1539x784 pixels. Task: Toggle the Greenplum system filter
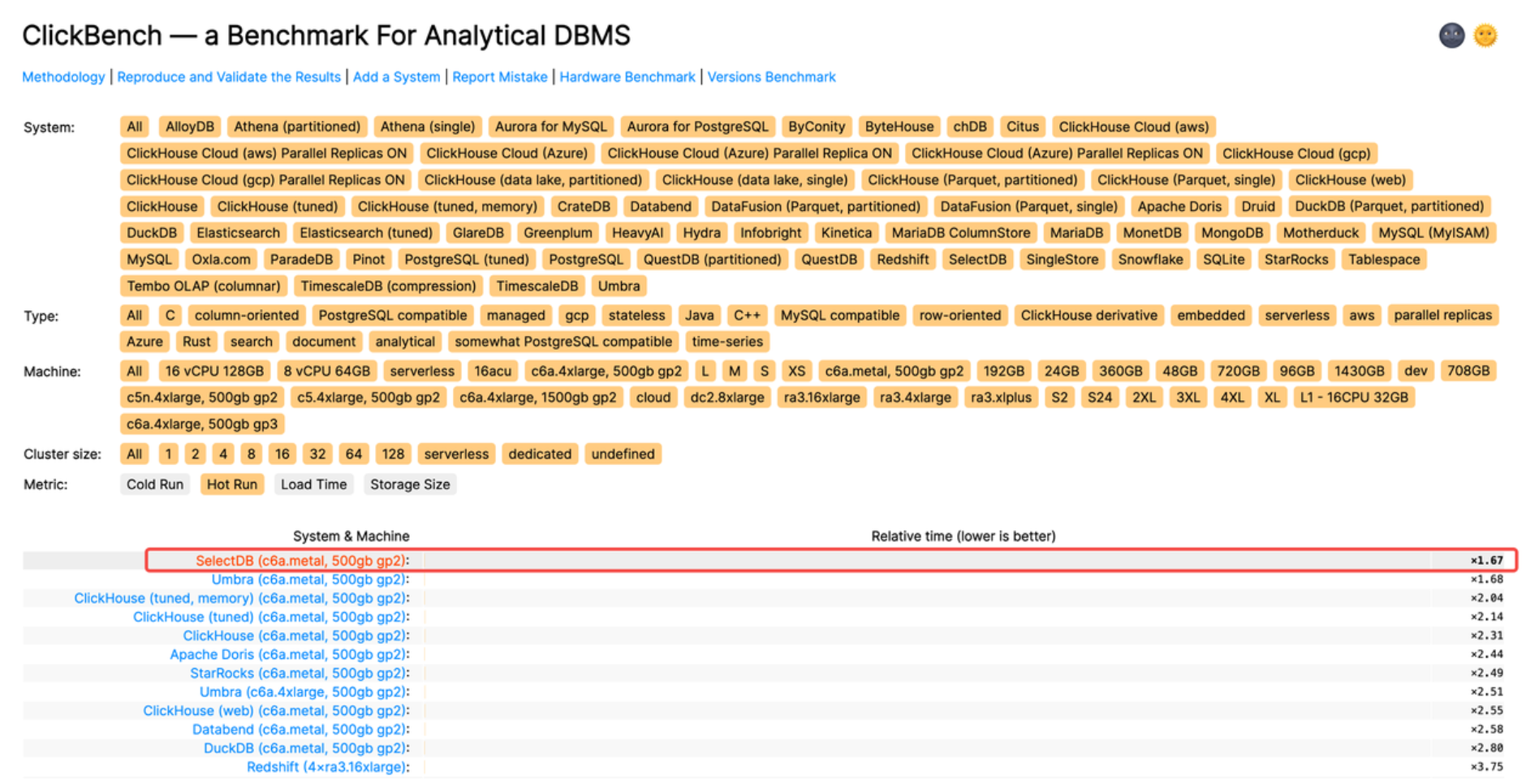558,233
